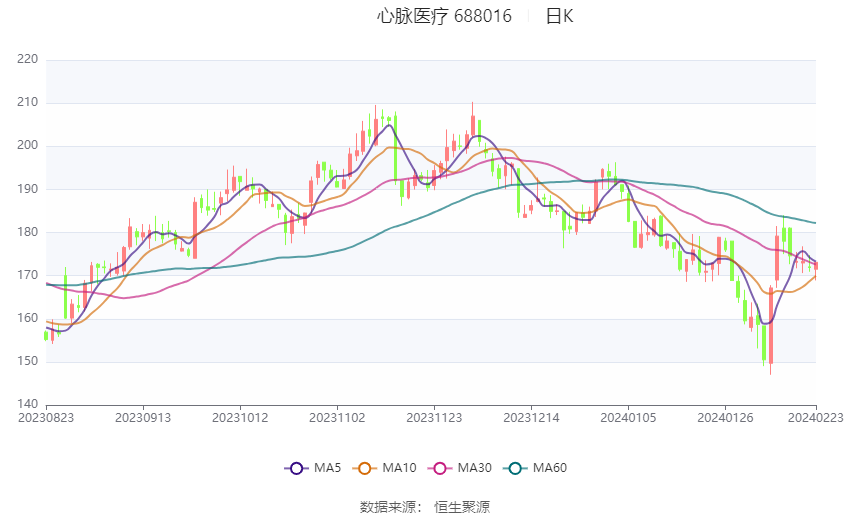Click the 20230913 date axis label
The height and width of the screenshot is (517, 850).
[143, 418]
